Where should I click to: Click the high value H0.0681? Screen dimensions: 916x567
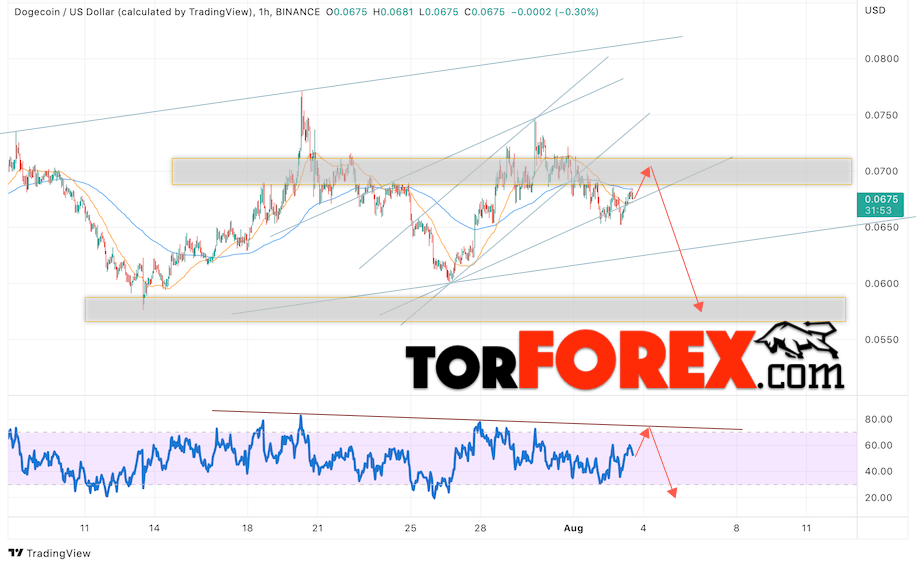point(393,12)
